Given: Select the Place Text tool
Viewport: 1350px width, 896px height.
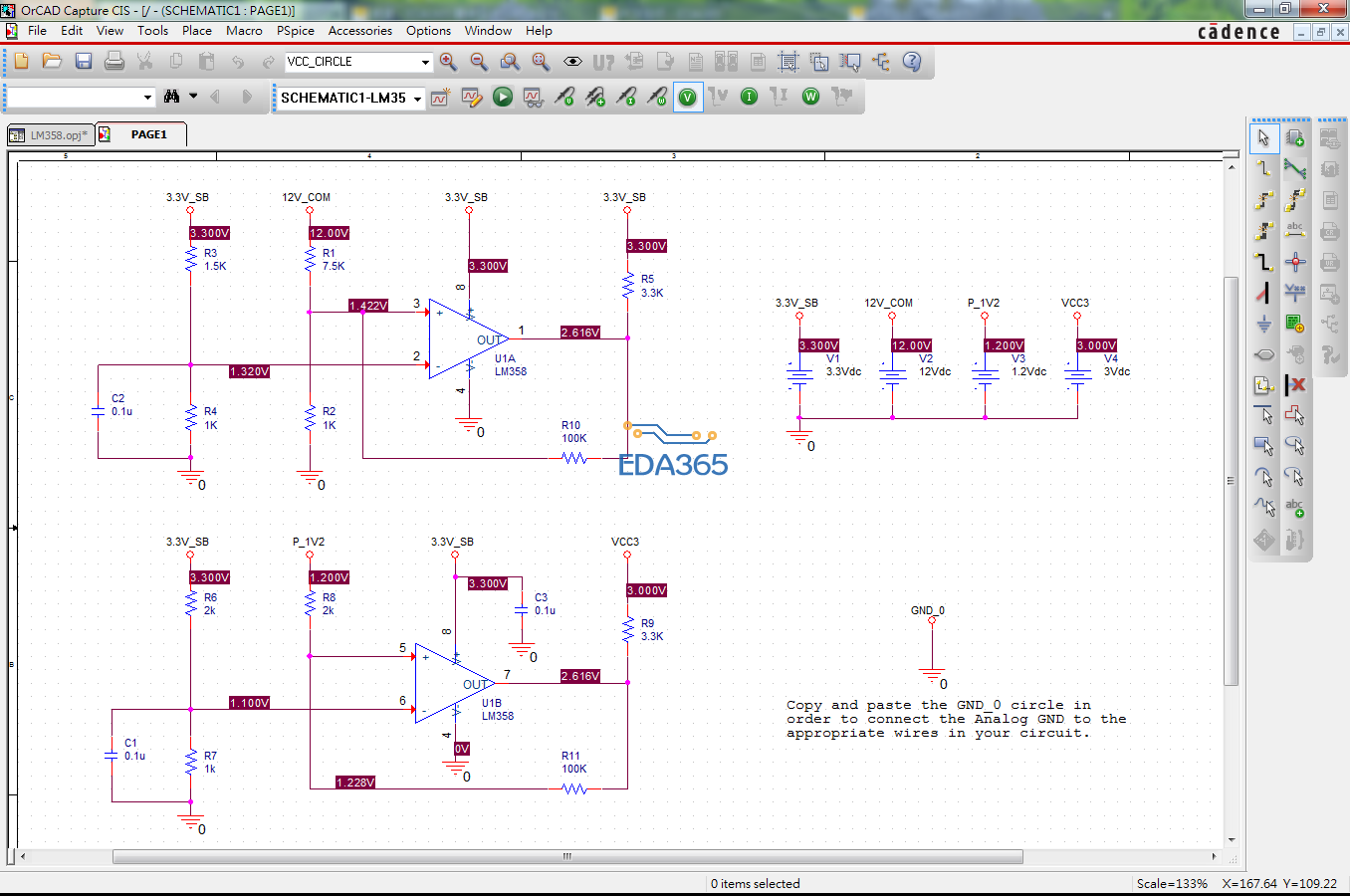Looking at the screenshot, I should click(1294, 509).
